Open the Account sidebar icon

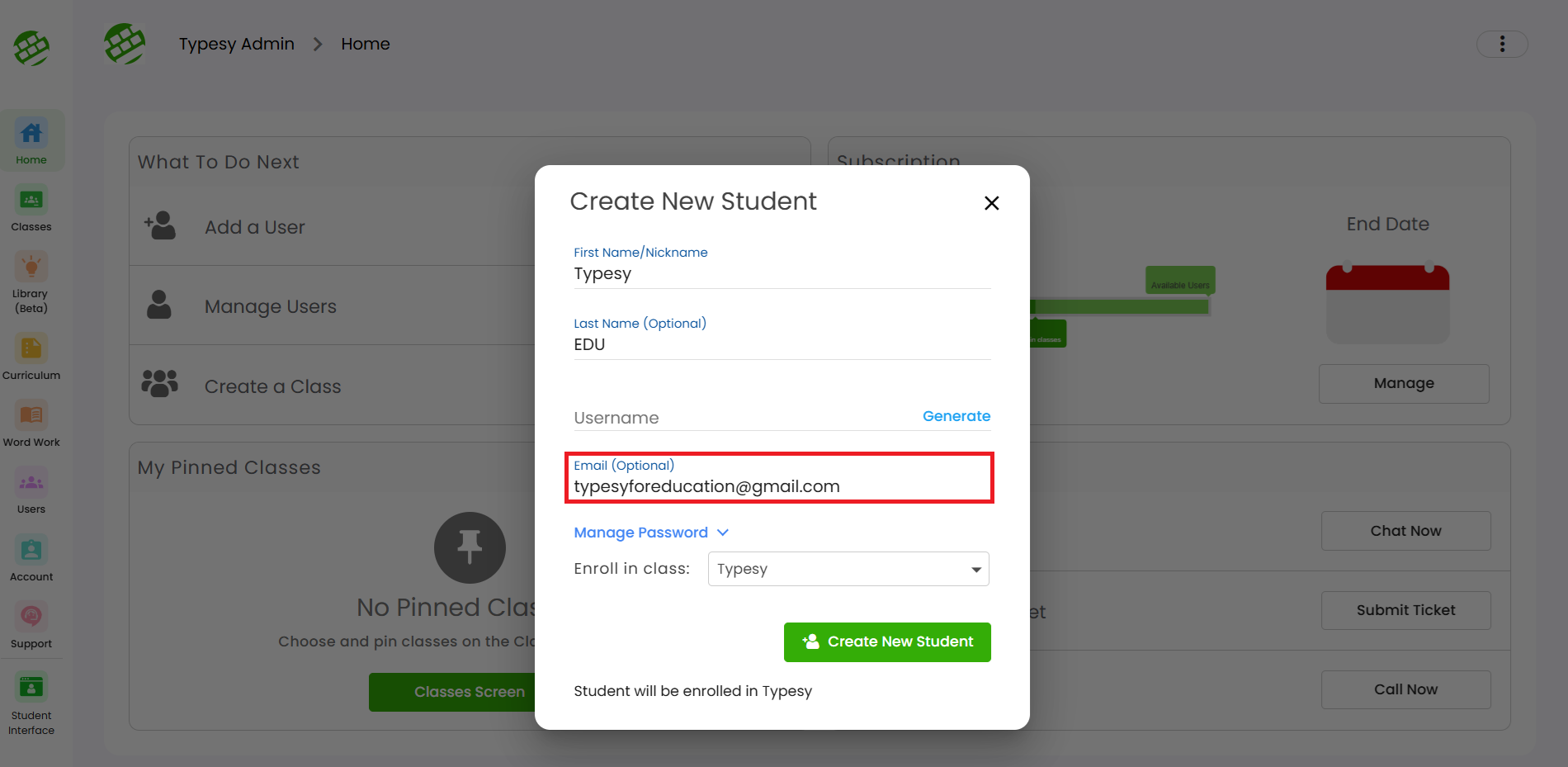point(31,558)
